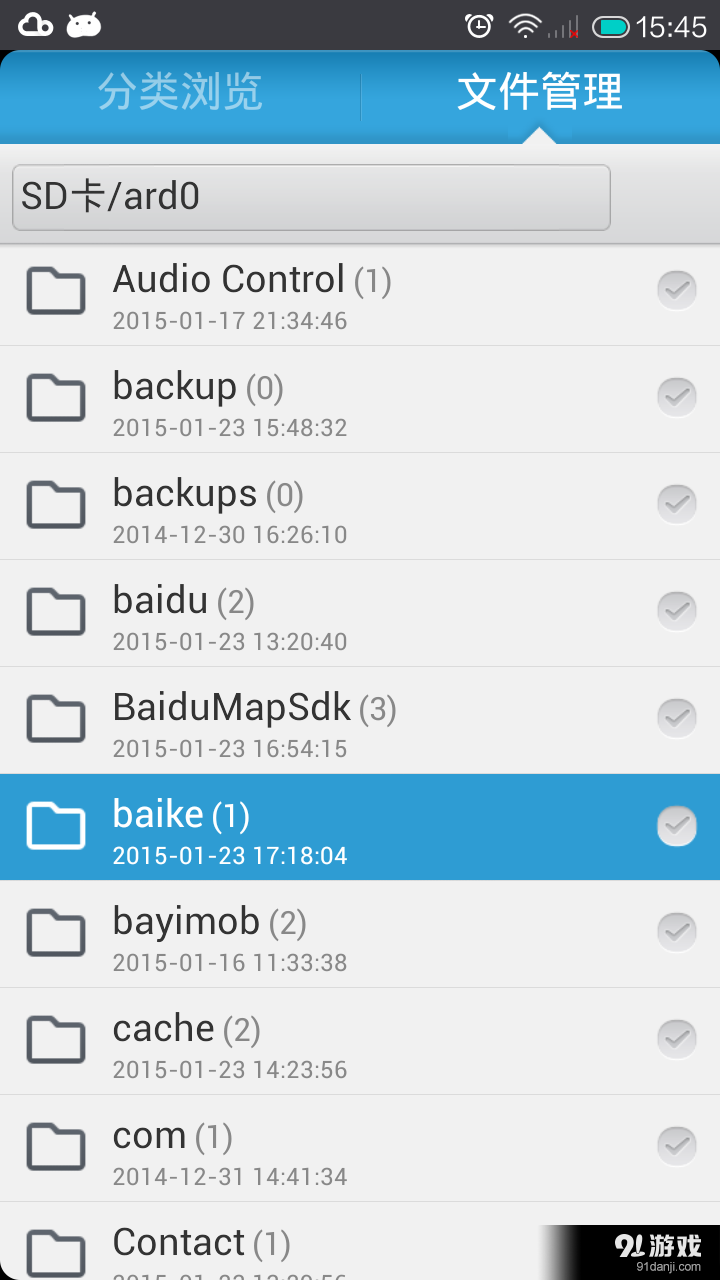This screenshot has height=1280, width=720.
Task: Check the cache folder checkbox
Action: coord(677,1039)
